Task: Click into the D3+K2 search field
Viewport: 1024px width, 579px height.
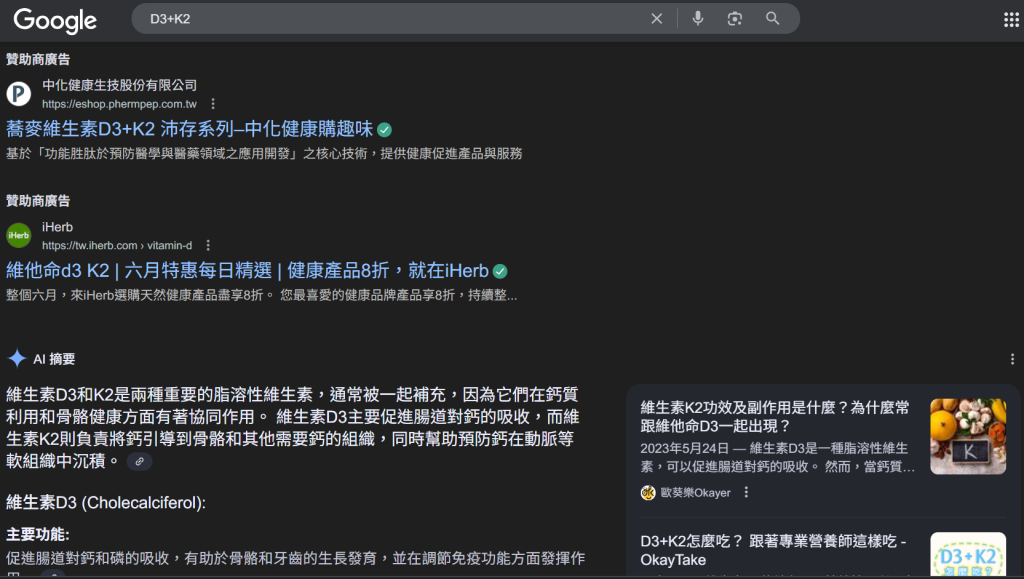Action: point(392,19)
